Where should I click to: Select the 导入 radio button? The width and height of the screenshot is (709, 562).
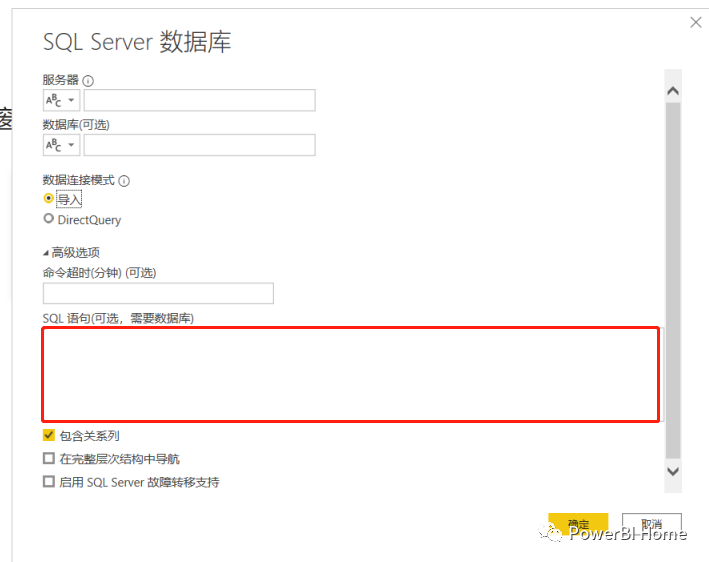pos(48,198)
